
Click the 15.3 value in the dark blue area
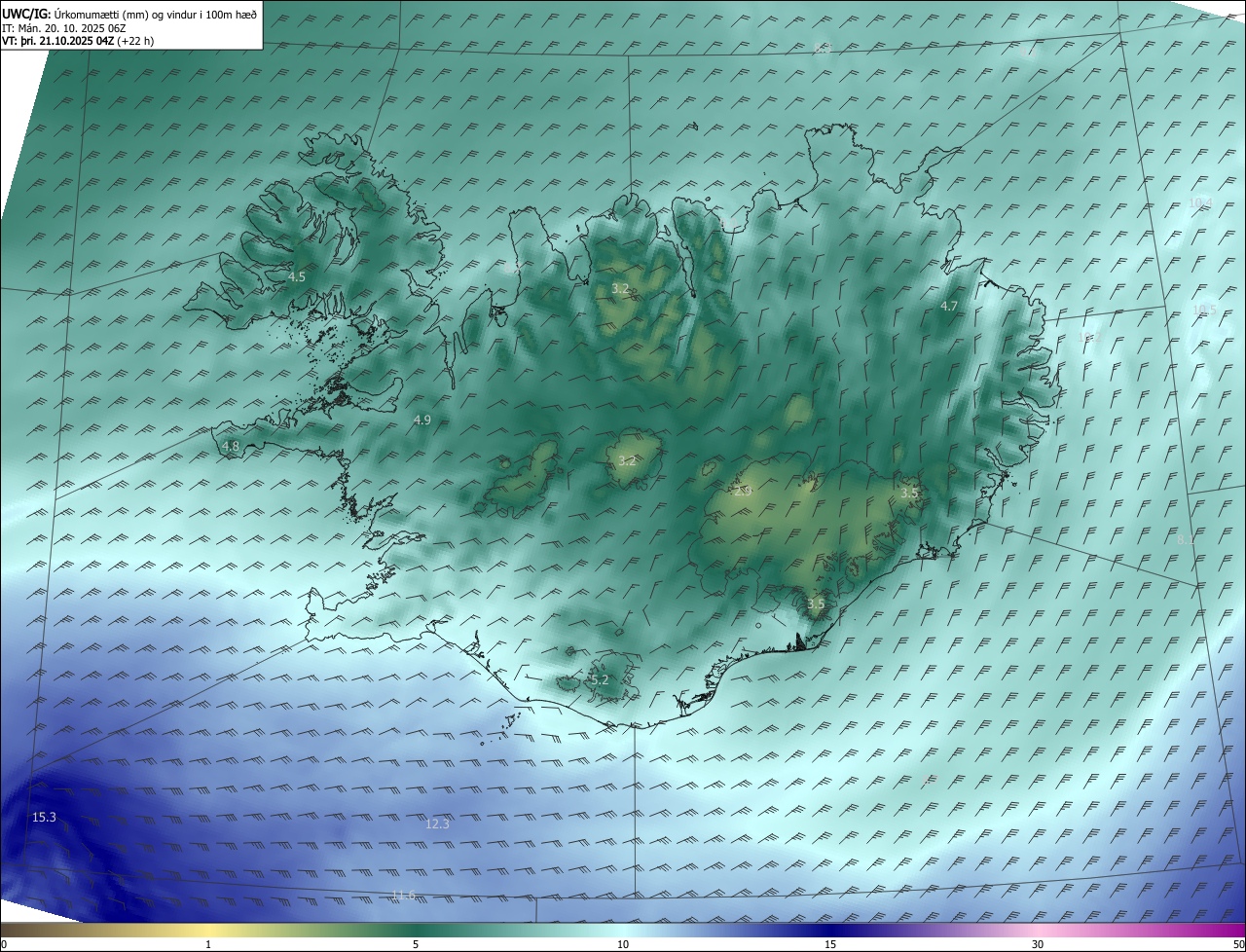44,818
